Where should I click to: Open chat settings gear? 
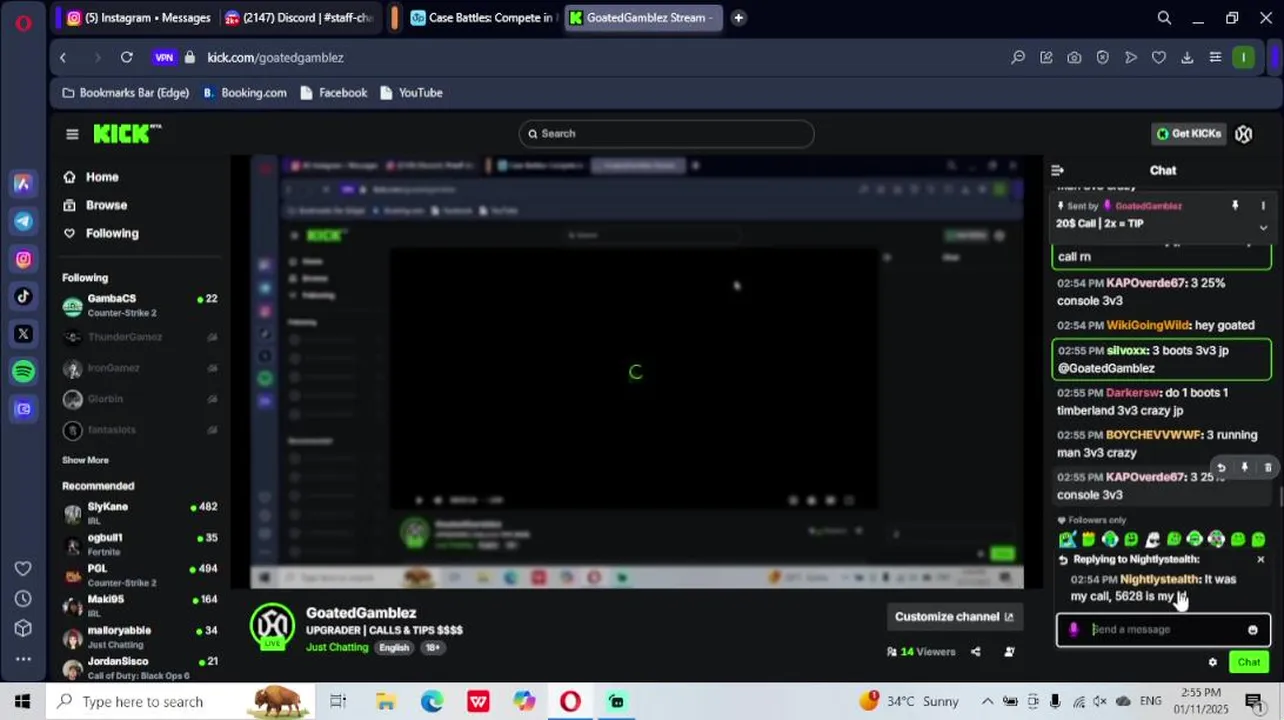pyautogui.click(x=1213, y=662)
